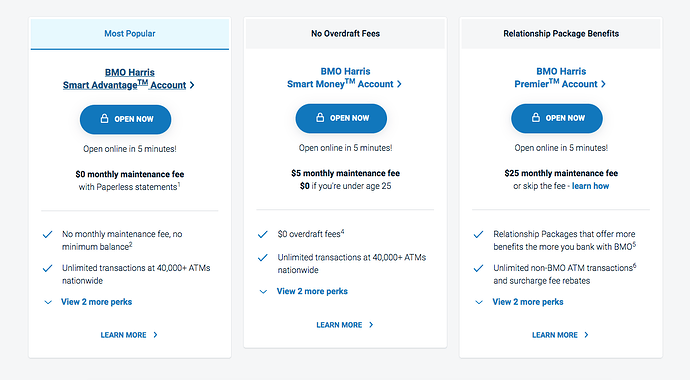Screen dimensions: 690x380
Task: Click lock icon on Smart Advantage Open Now
Action: (x=104, y=119)
